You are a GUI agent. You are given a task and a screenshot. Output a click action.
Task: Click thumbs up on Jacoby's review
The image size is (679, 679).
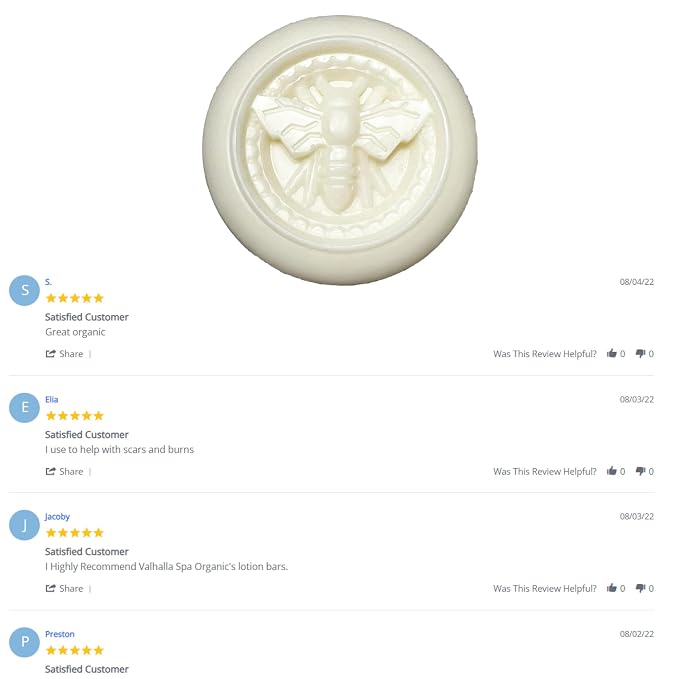[611, 588]
